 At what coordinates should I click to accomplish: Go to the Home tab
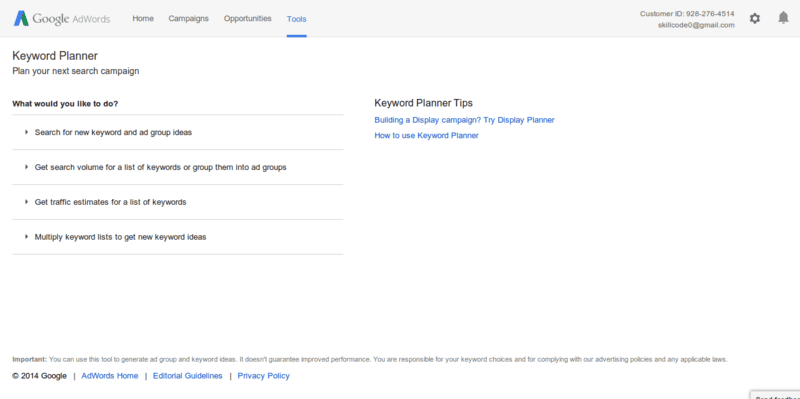tap(143, 18)
